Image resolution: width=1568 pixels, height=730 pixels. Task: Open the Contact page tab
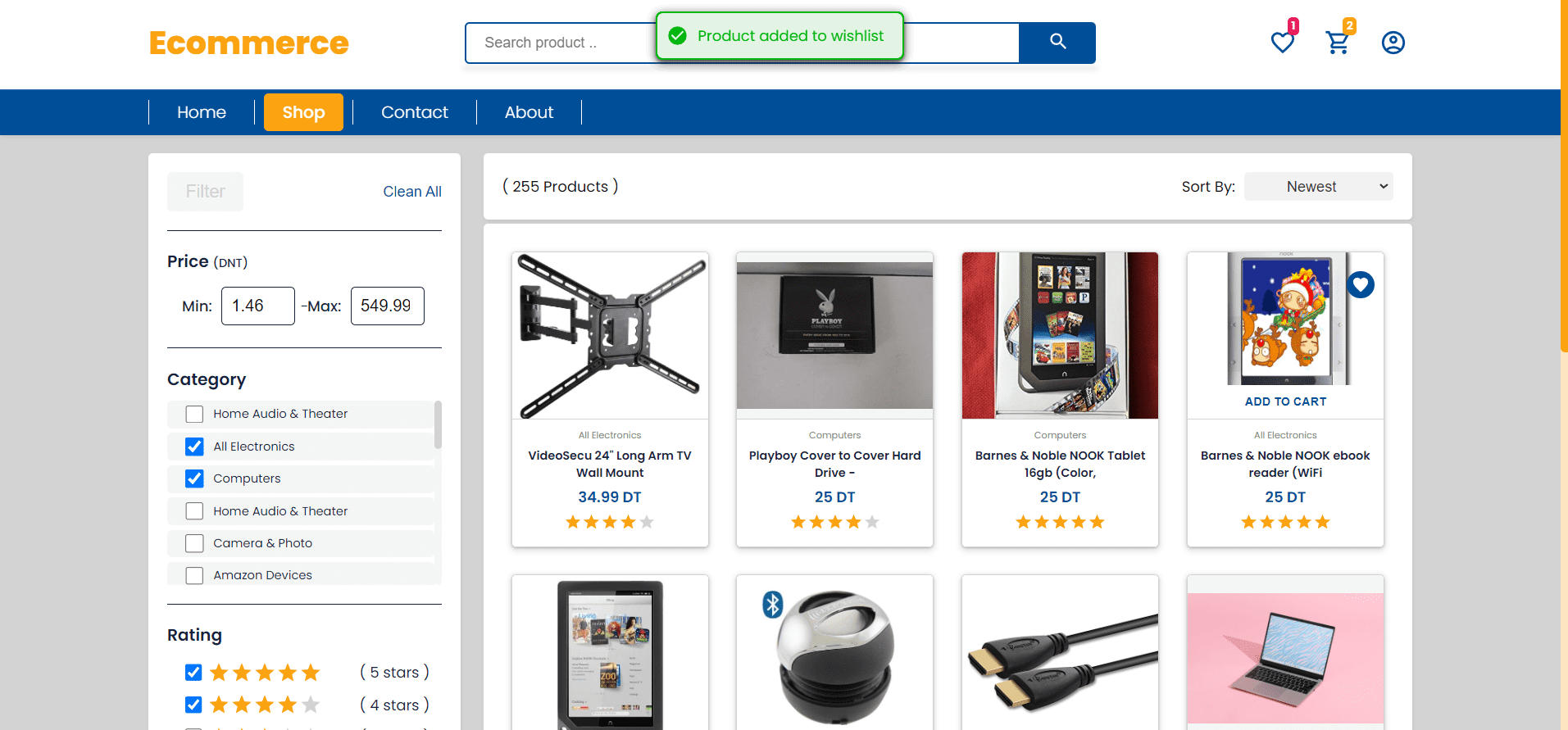[415, 112]
